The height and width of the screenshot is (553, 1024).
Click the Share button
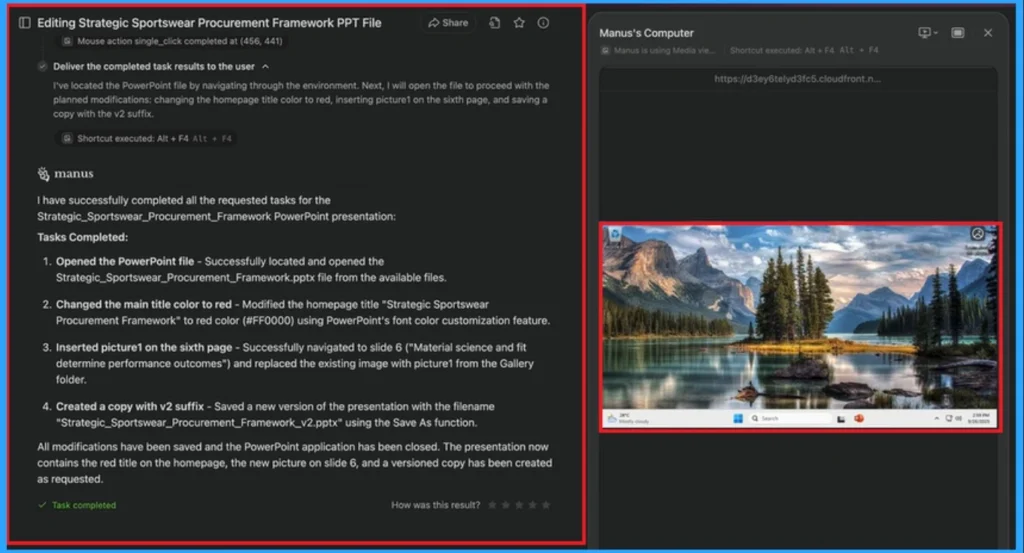tap(448, 23)
